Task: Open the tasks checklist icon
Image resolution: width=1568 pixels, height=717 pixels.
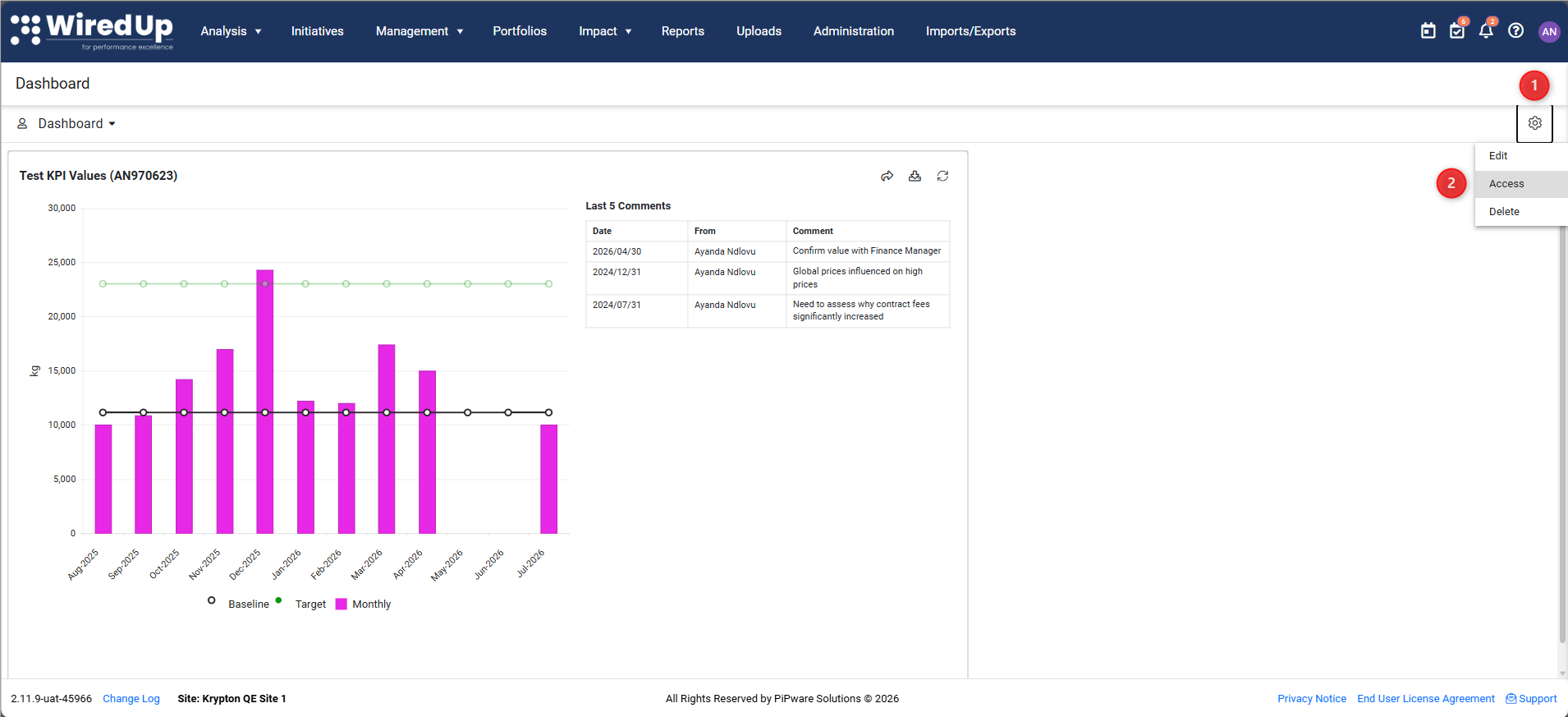Action: [1457, 31]
